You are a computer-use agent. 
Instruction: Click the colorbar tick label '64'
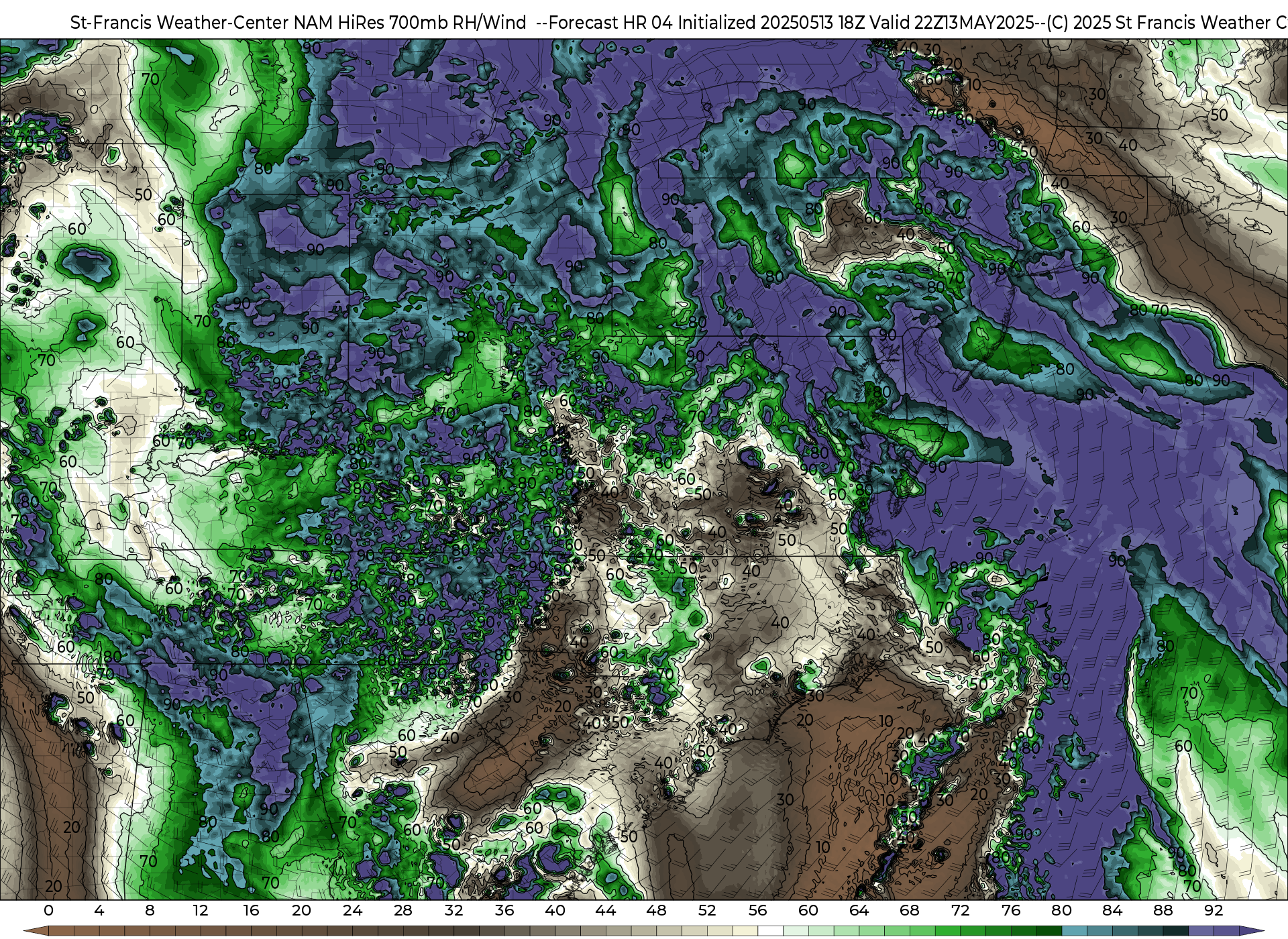click(859, 910)
